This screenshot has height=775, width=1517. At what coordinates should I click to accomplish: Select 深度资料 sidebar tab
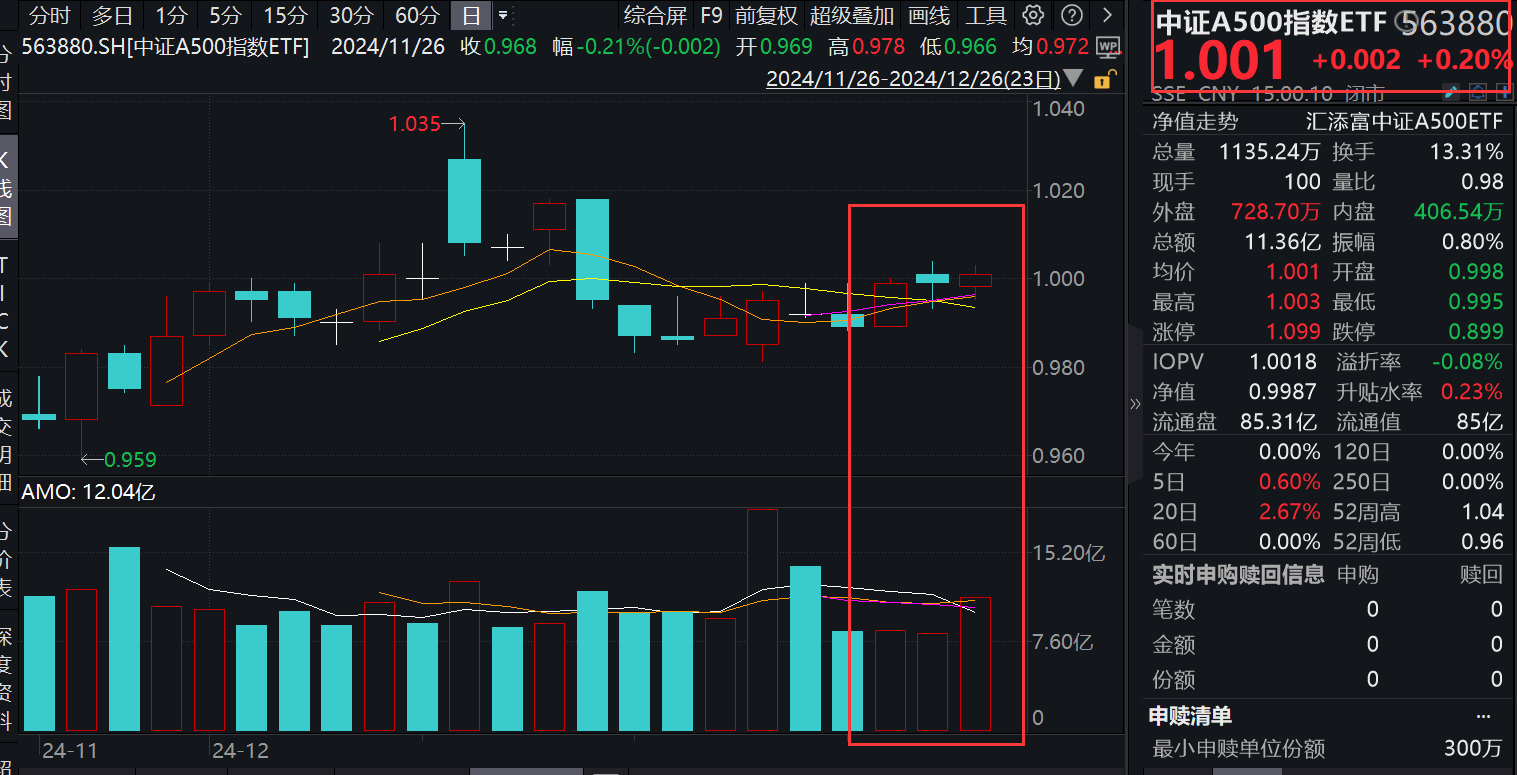[6, 680]
